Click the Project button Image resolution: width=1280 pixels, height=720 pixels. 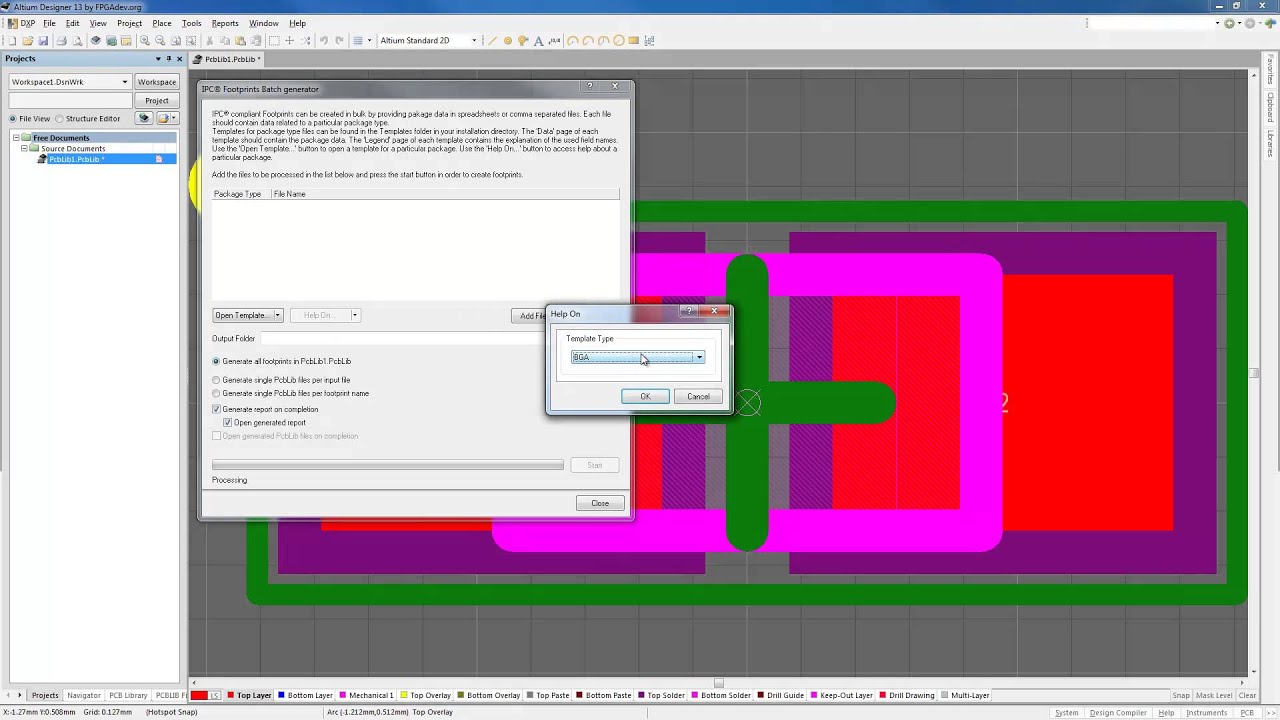click(x=157, y=100)
